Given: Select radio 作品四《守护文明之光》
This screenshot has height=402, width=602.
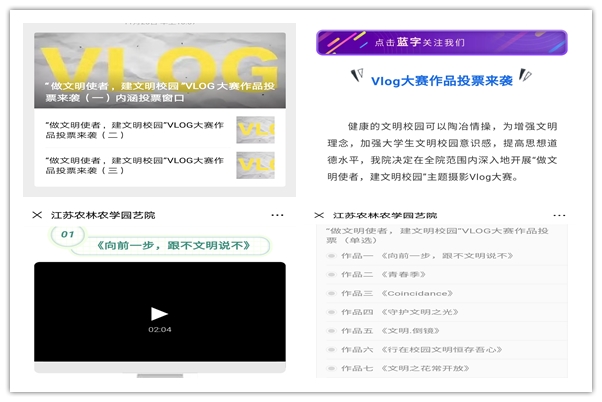Looking at the screenshot, I should pyautogui.click(x=331, y=312).
